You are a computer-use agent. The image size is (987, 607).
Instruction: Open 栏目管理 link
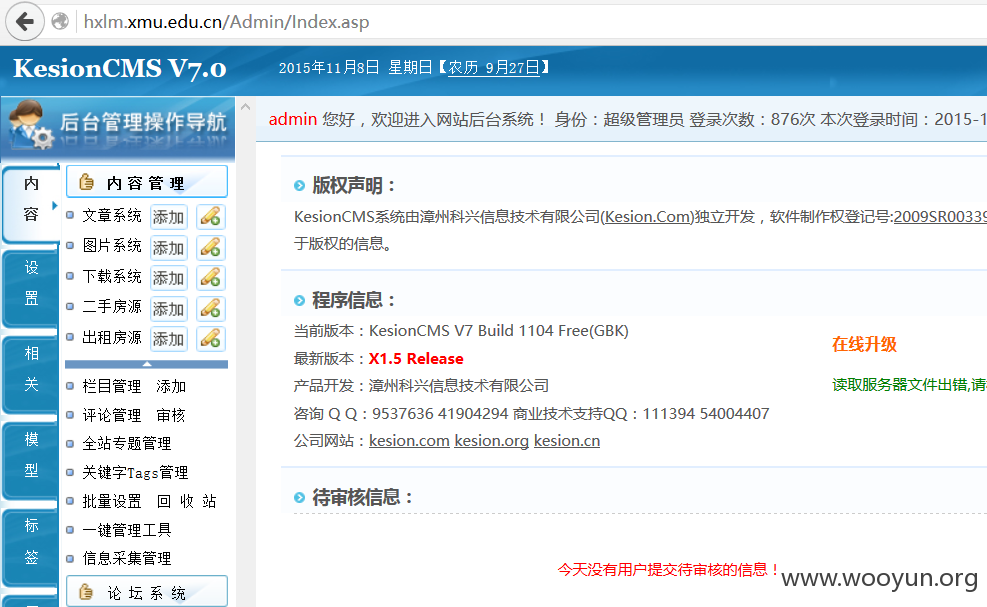(x=112, y=386)
